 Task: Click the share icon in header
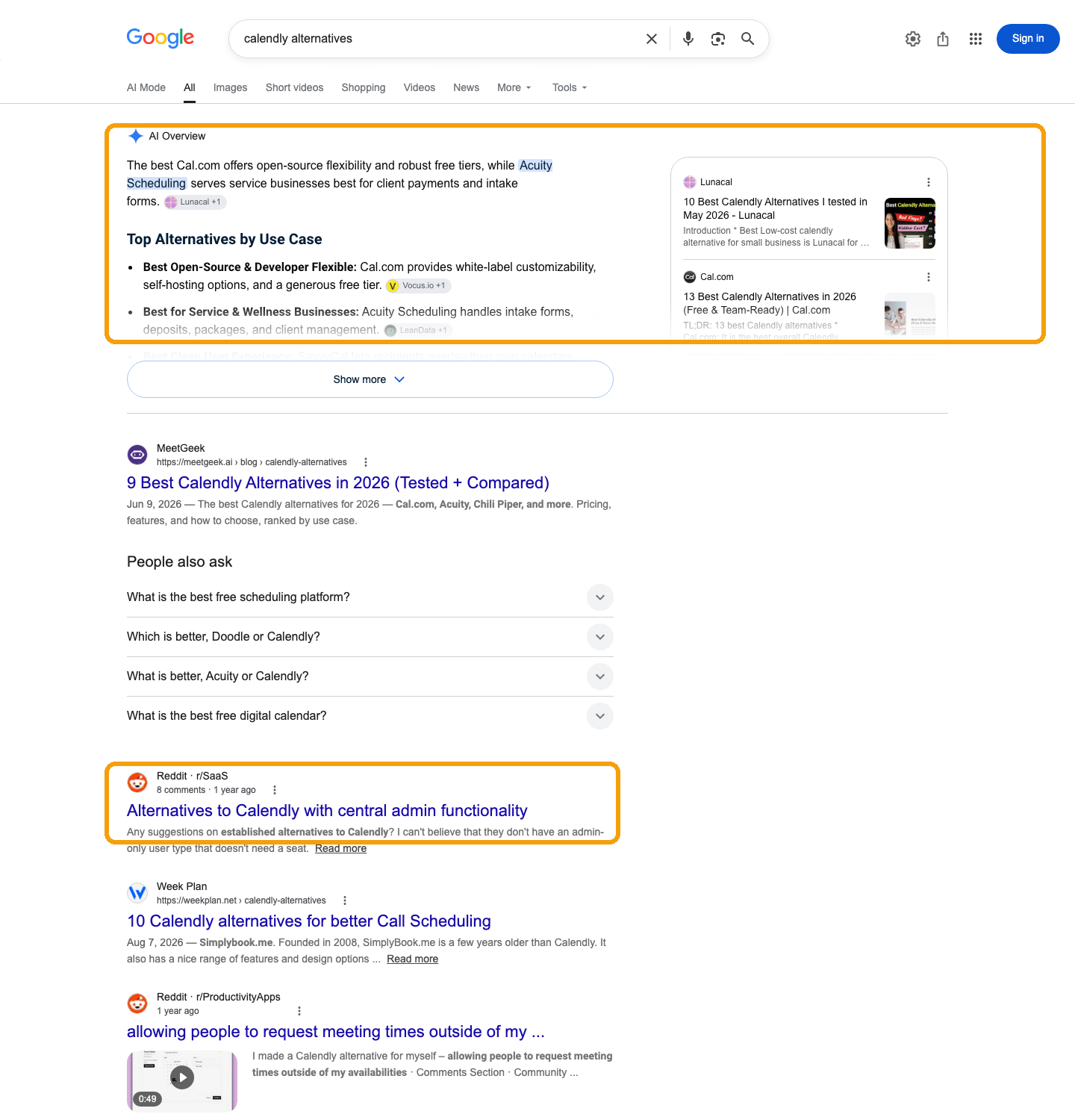pos(943,39)
